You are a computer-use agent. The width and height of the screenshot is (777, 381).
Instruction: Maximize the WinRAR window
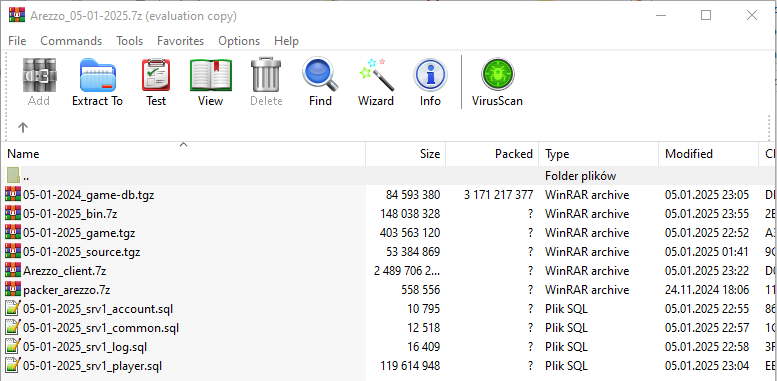(706, 15)
